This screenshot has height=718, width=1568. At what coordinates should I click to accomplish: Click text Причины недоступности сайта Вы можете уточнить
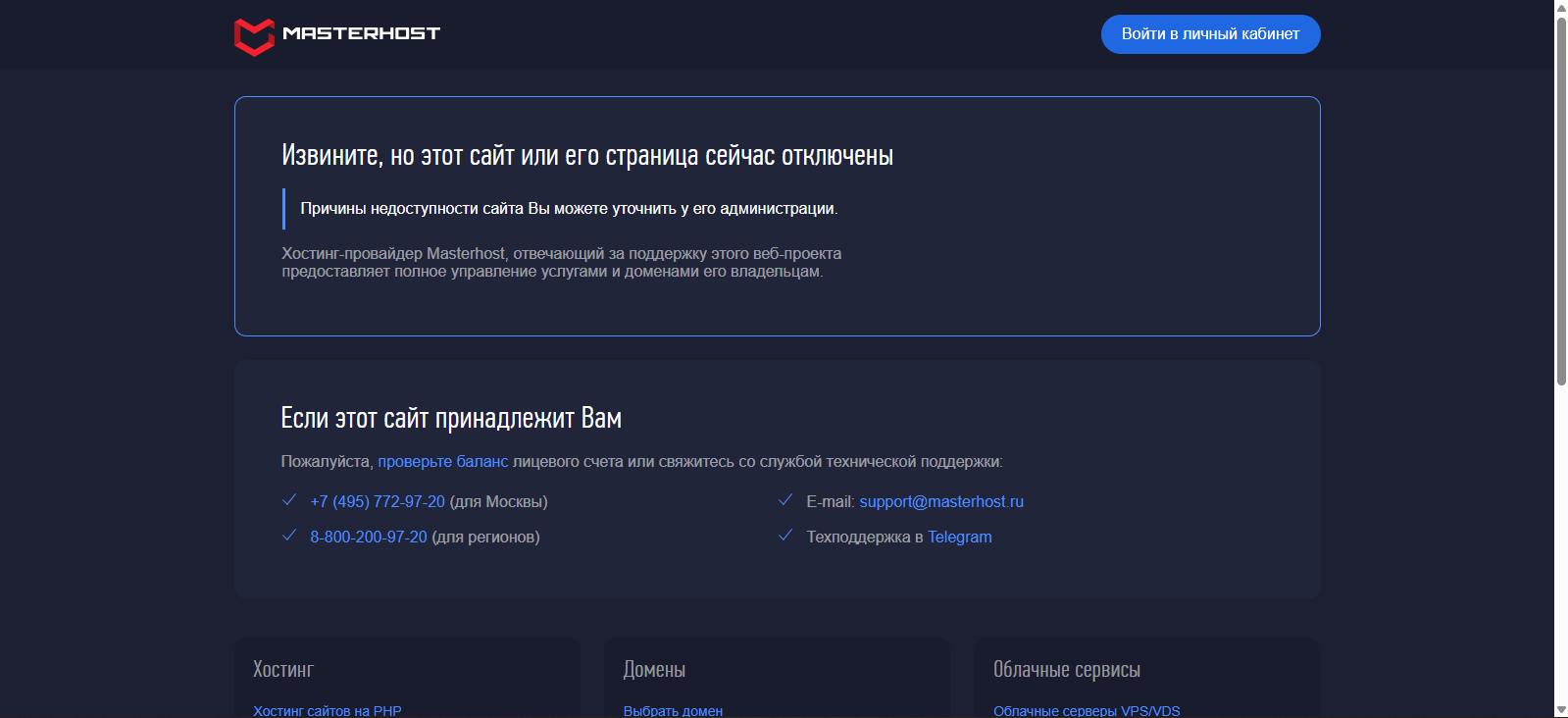tap(569, 209)
